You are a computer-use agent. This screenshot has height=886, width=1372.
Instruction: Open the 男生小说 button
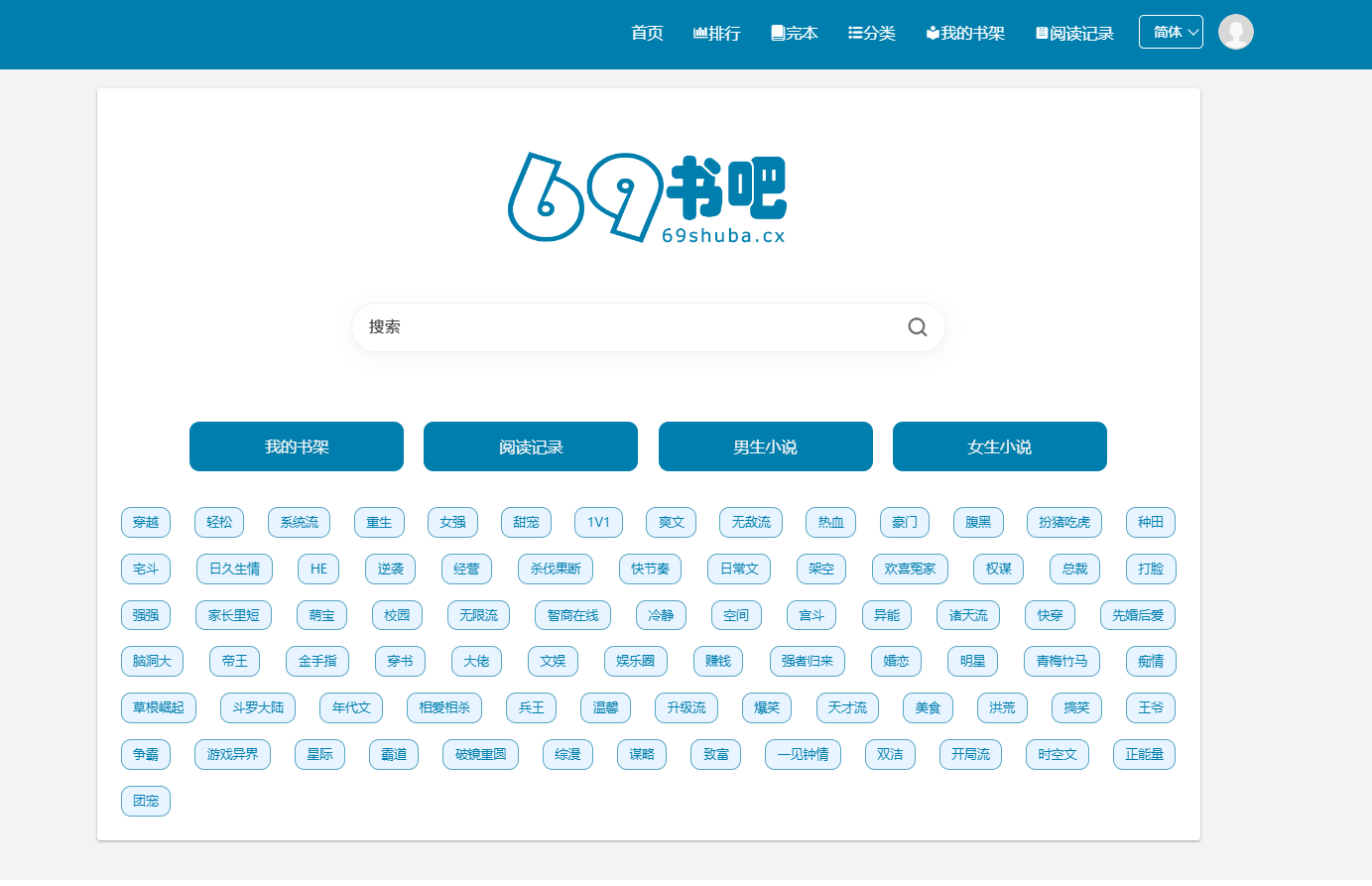[x=766, y=446]
